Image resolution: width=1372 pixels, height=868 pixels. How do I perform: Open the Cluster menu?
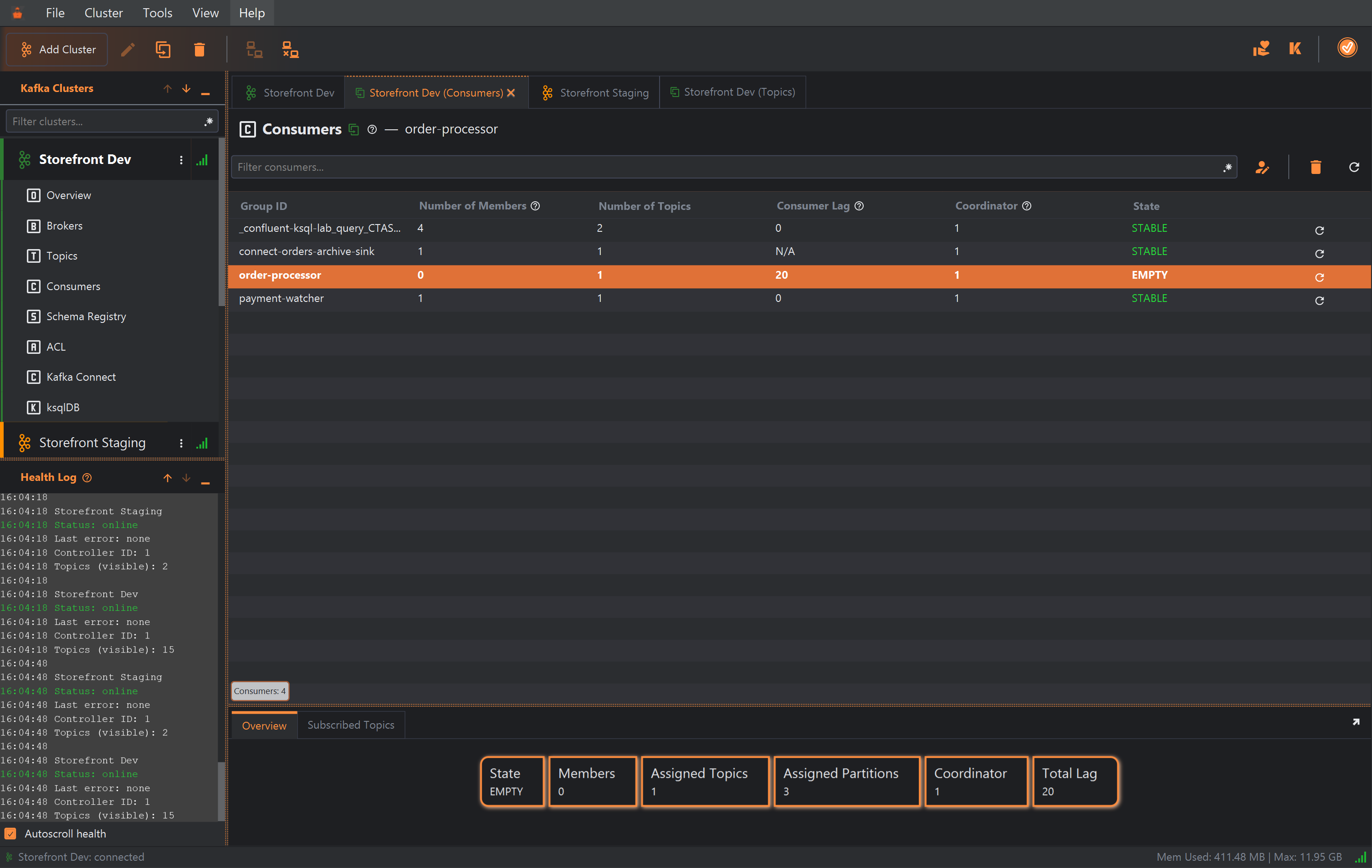click(103, 13)
